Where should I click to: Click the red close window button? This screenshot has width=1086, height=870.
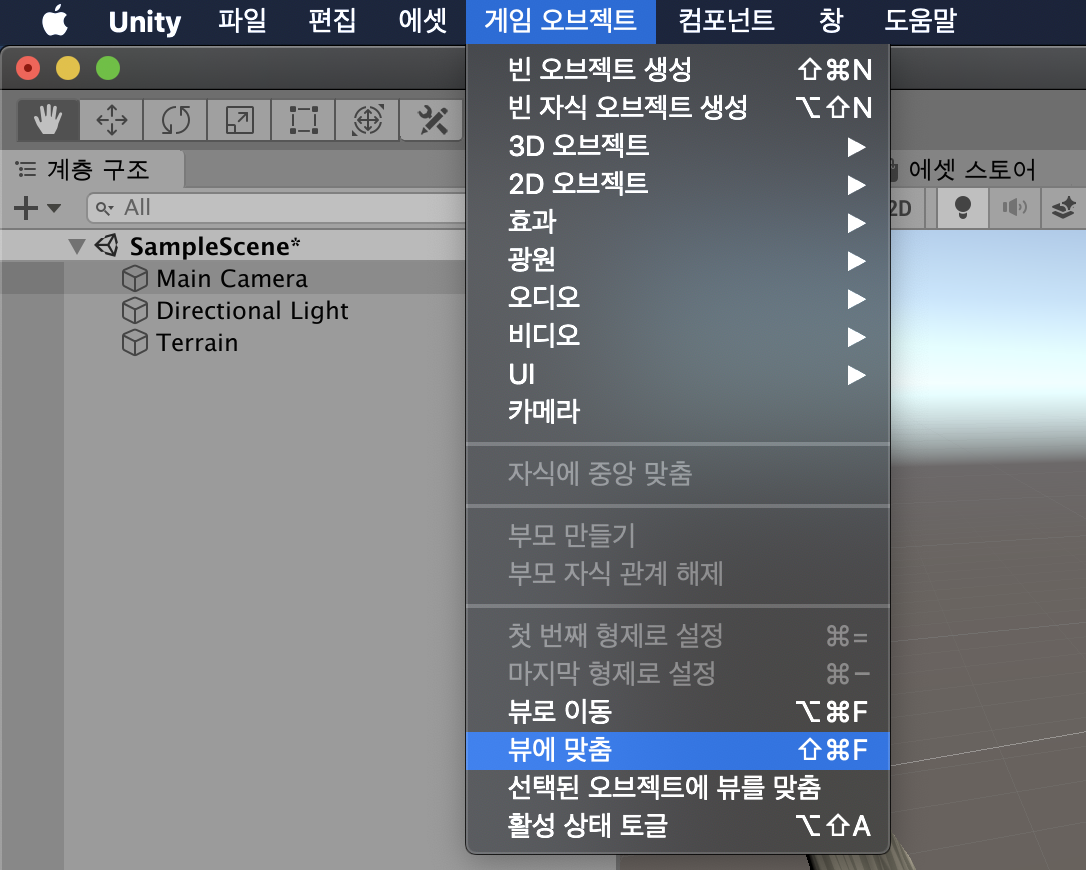tap(28, 69)
